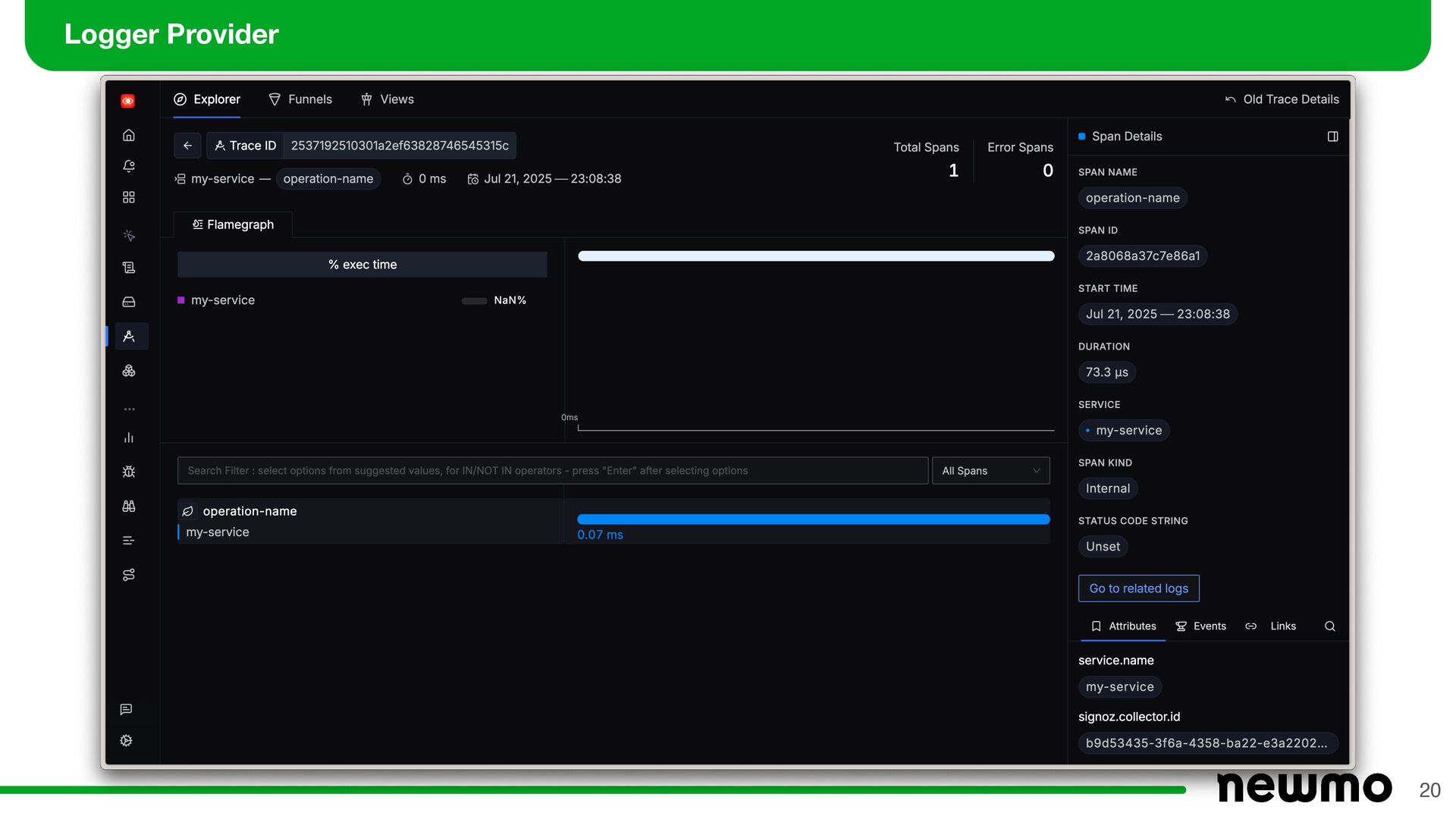
Task: Open the binoculars icon in sidebar
Action: click(x=129, y=506)
